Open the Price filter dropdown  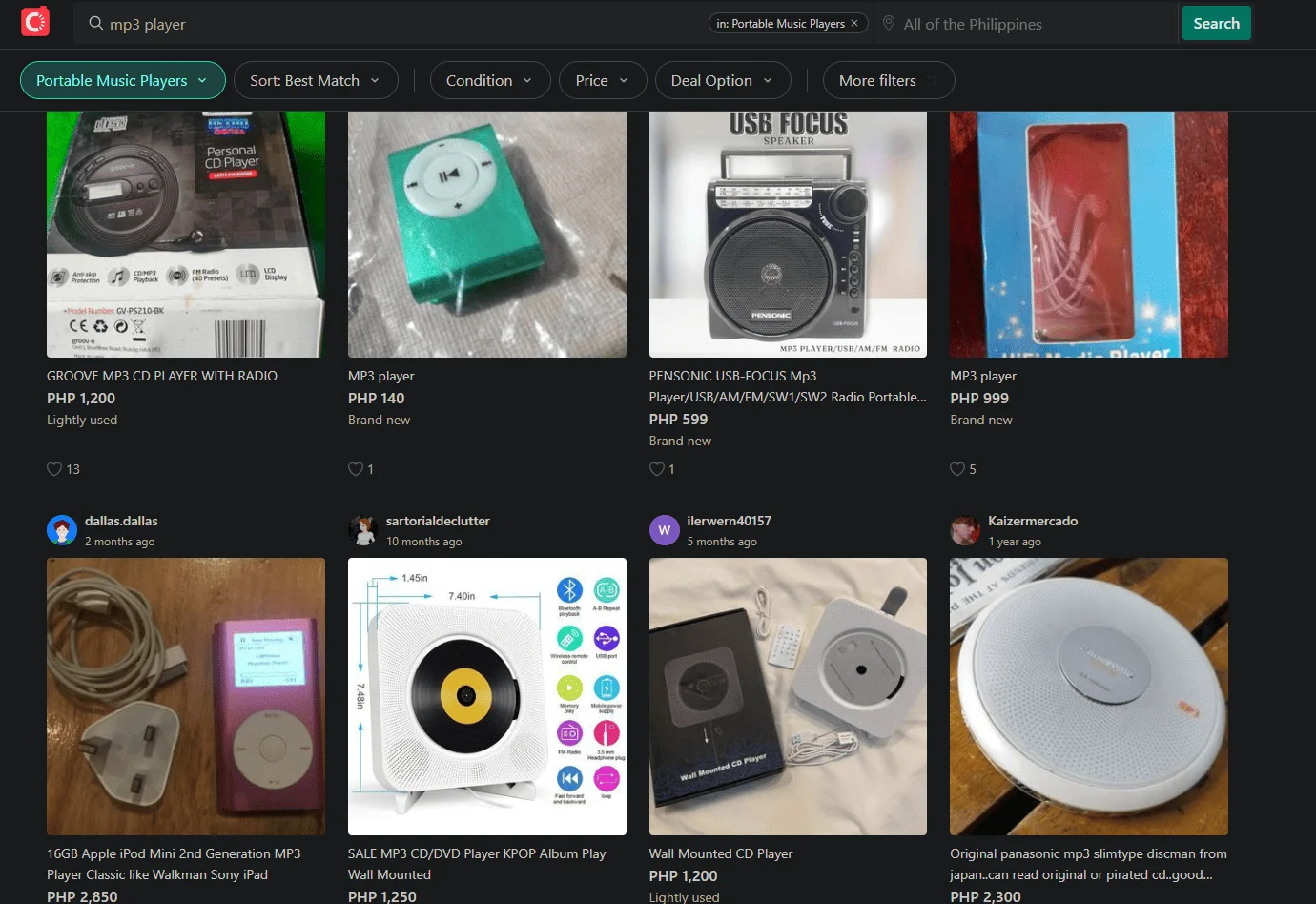coord(603,80)
